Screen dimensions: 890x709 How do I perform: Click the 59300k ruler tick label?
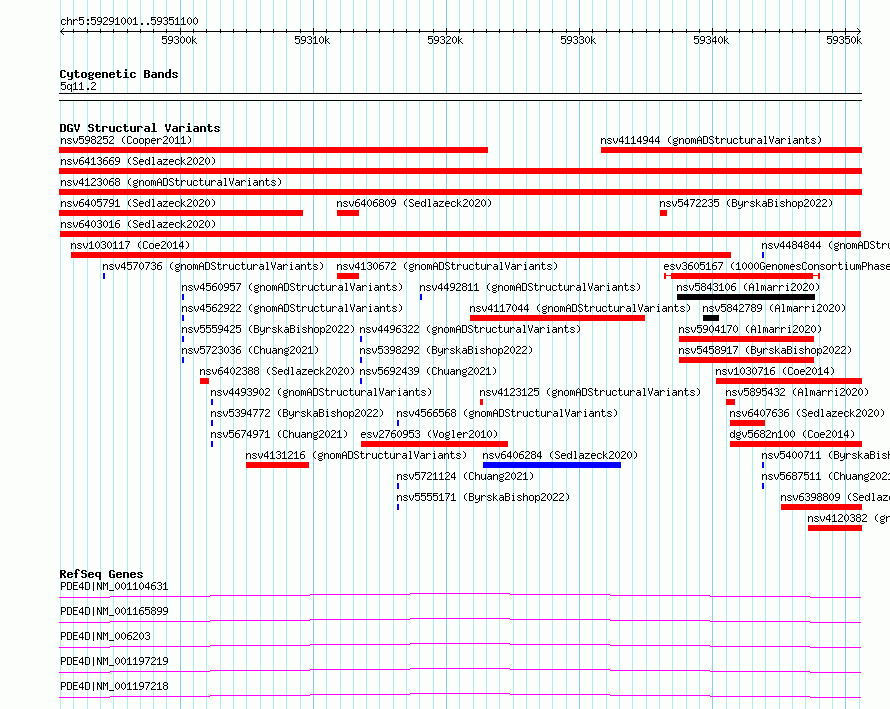(179, 40)
